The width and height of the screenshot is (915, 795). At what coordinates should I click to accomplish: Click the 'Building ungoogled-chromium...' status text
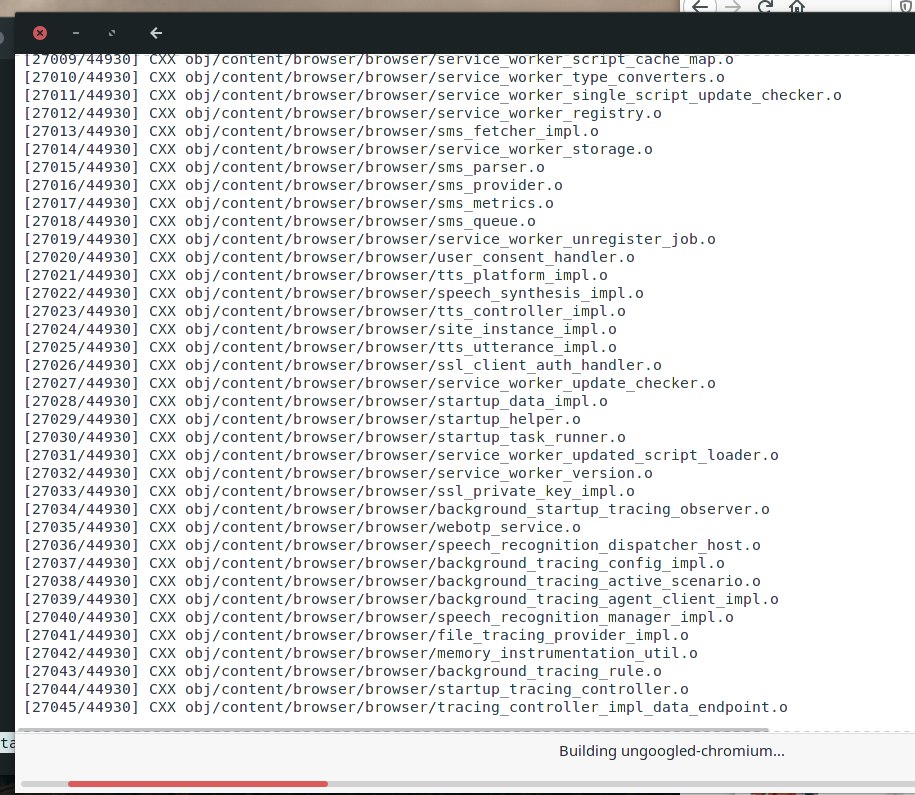pyautogui.click(x=671, y=751)
